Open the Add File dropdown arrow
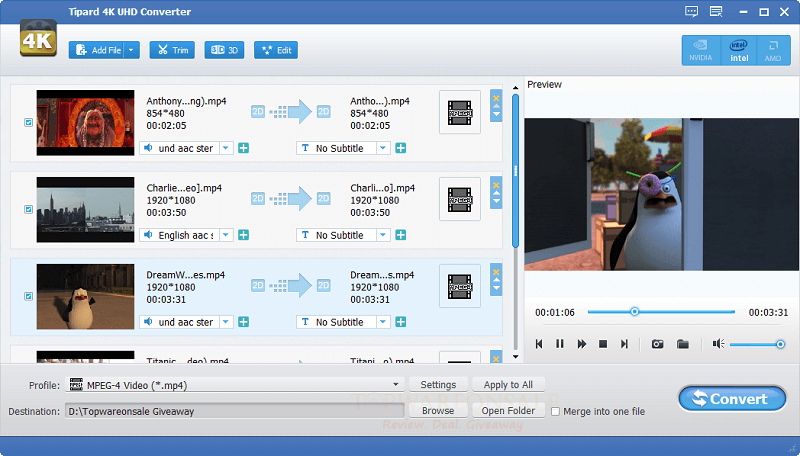800x456 pixels. [132, 50]
